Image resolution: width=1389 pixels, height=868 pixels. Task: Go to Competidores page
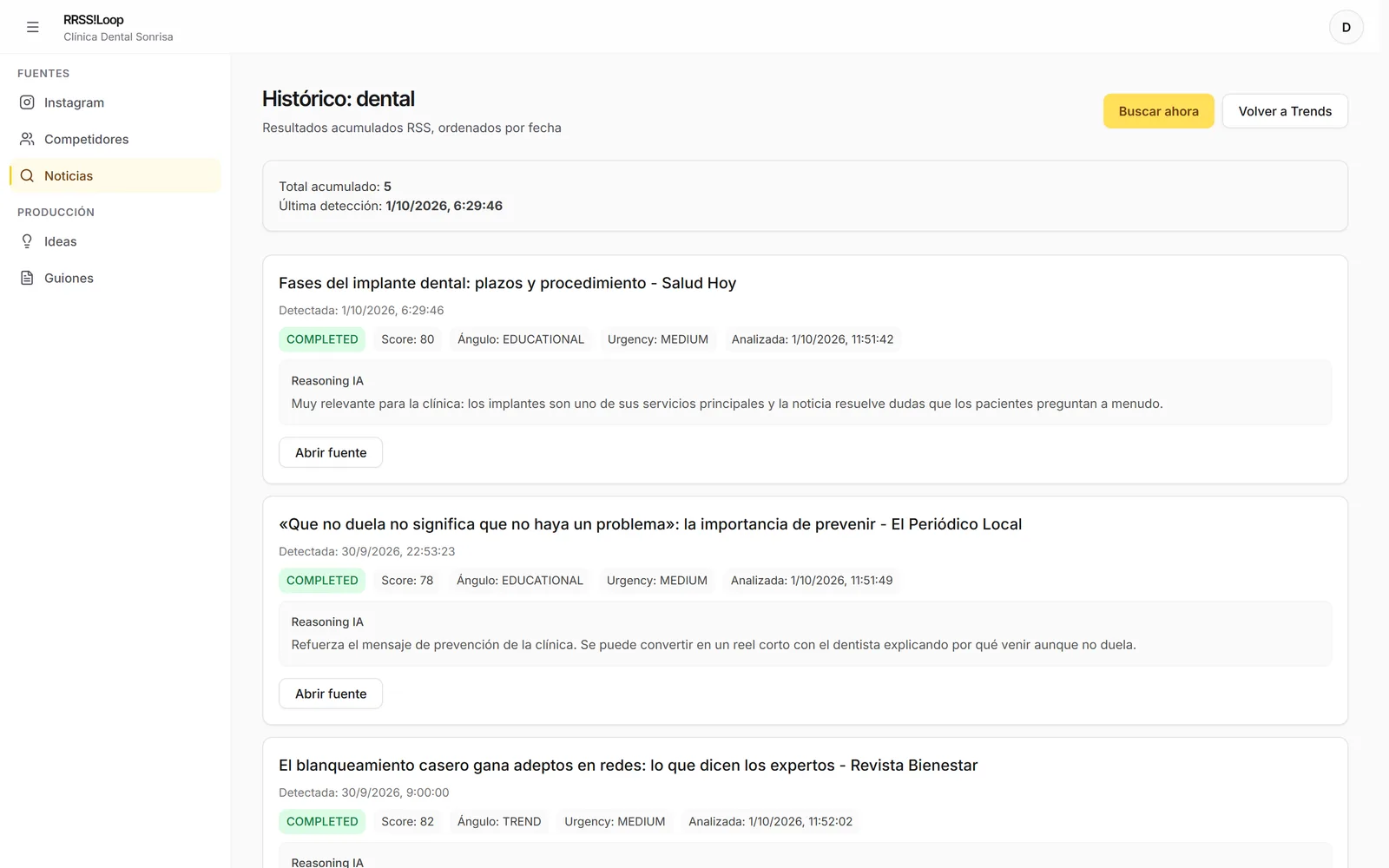pyautogui.click(x=115, y=139)
